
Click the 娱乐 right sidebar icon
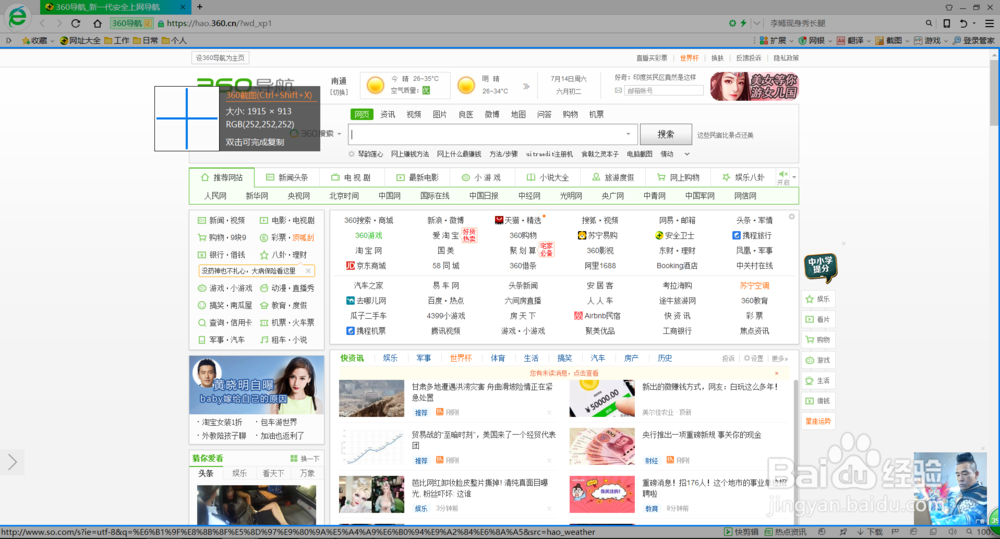click(x=818, y=299)
